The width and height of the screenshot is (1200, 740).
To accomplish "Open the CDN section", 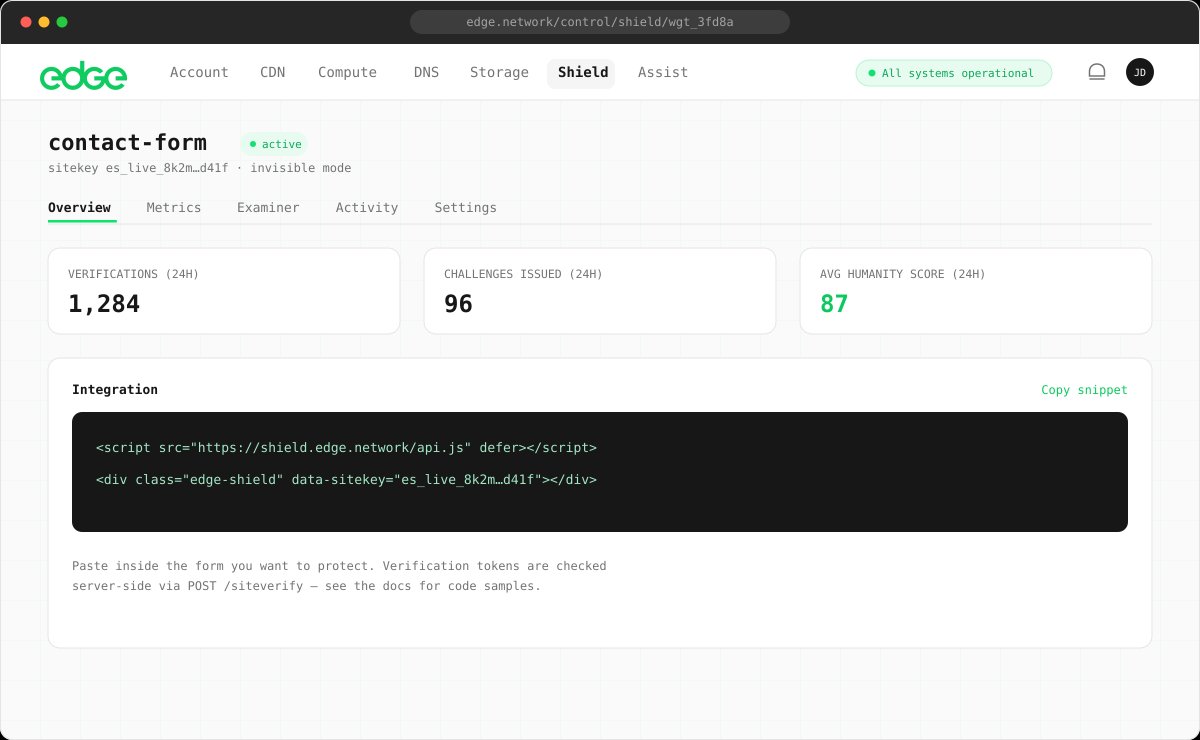I will [x=273, y=72].
